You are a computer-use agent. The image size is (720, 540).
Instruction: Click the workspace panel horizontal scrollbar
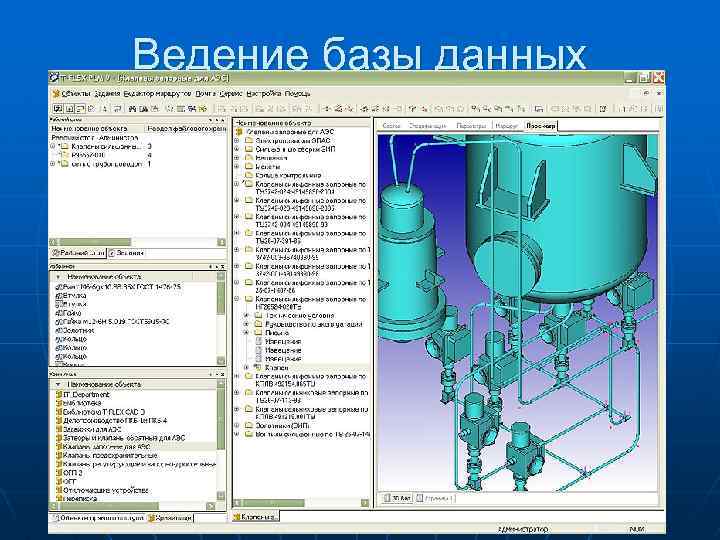click(x=137, y=242)
